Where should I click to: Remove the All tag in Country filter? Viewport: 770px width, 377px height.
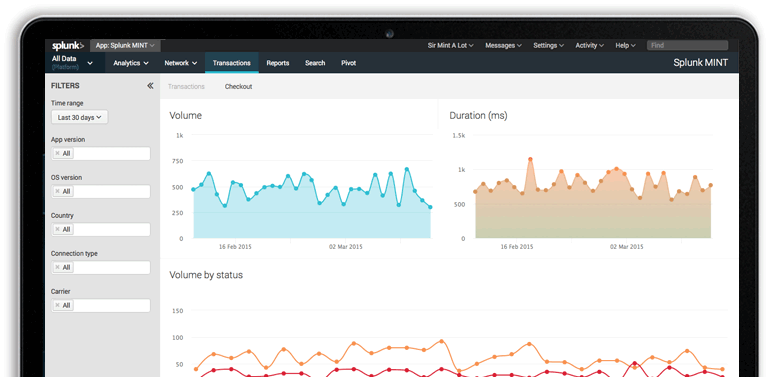(57, 229)
